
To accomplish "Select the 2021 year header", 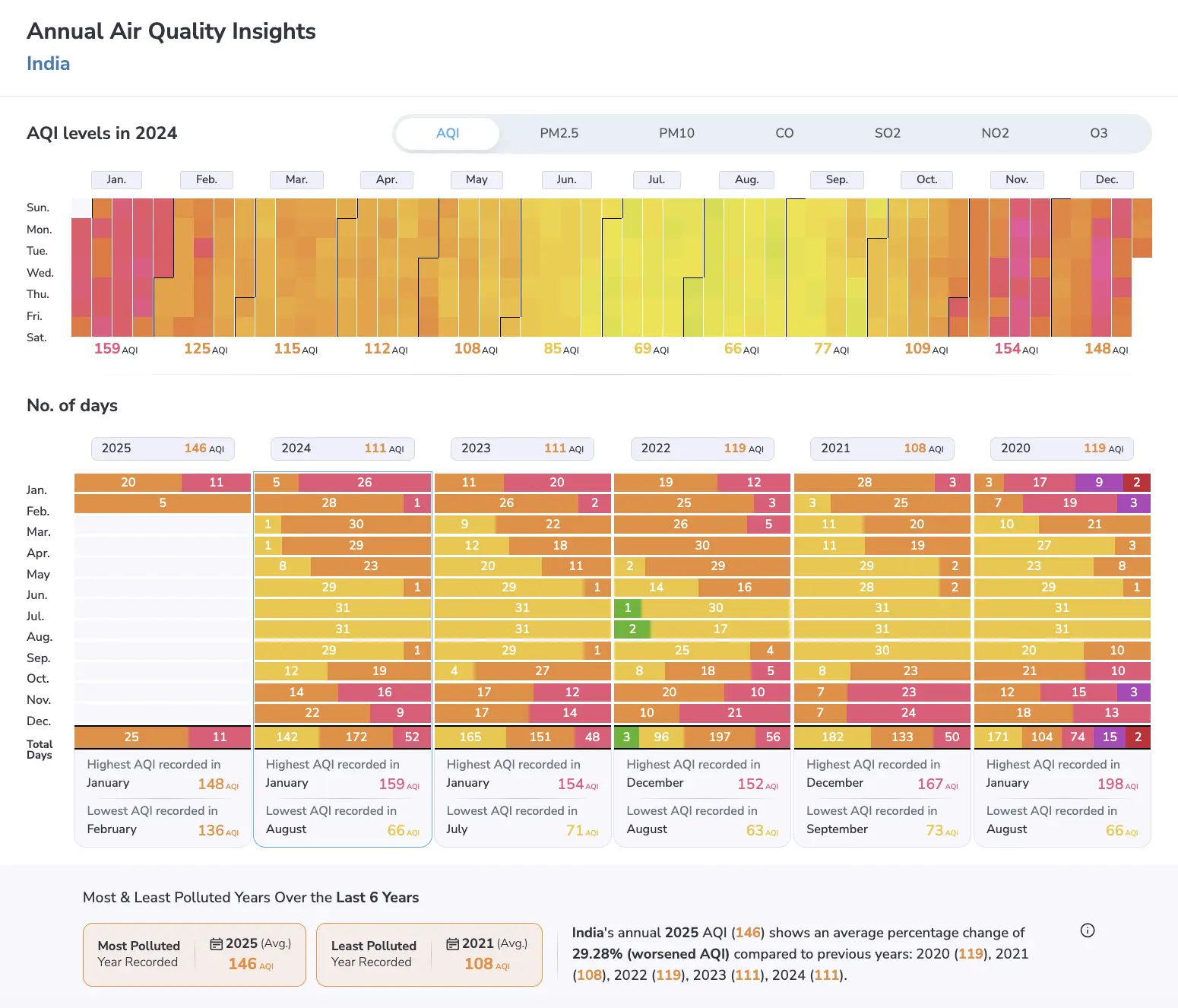I will coord(882,449).
